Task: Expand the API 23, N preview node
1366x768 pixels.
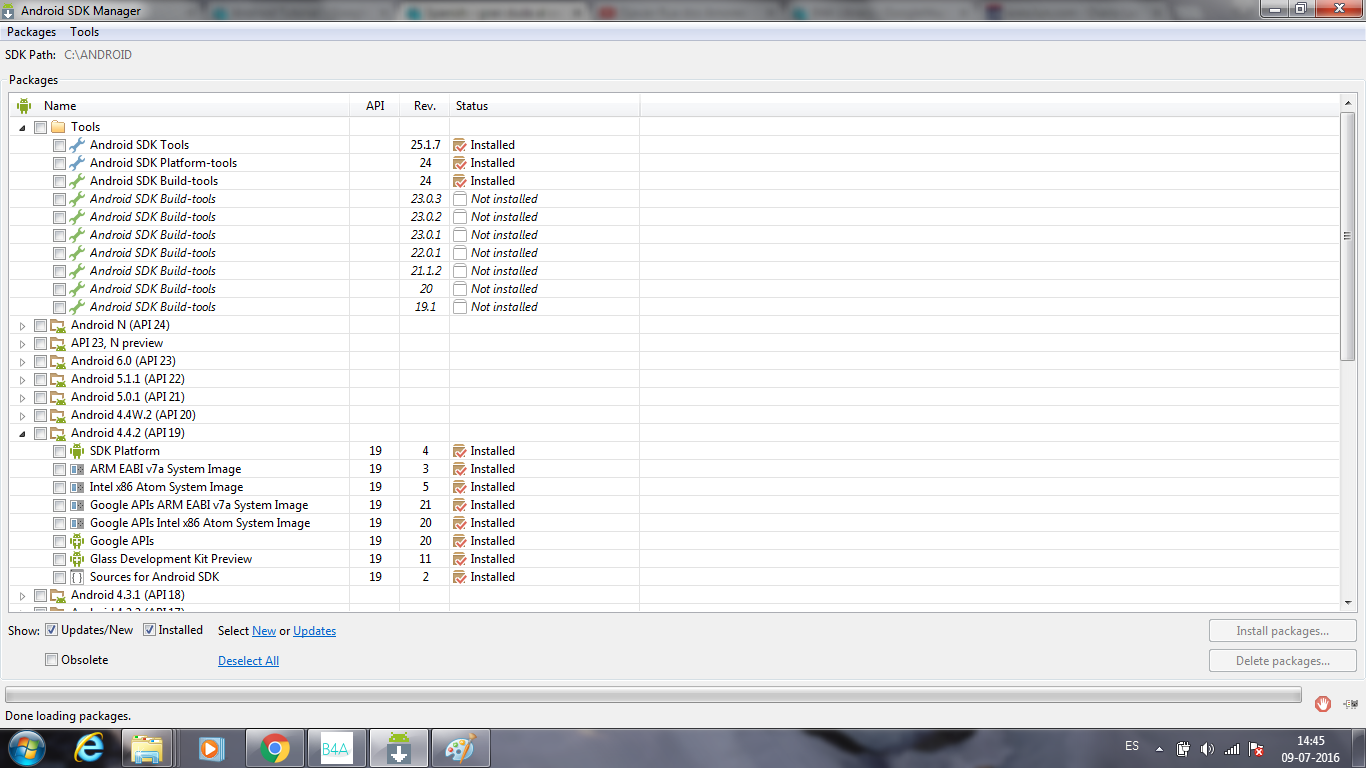Action: click(23, 343)
